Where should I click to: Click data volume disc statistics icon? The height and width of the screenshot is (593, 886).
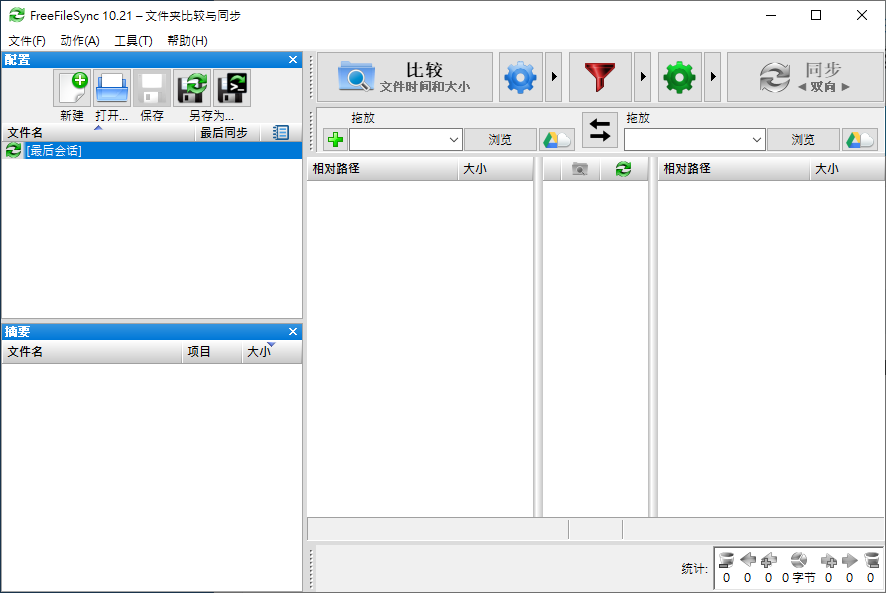point(799,560)
